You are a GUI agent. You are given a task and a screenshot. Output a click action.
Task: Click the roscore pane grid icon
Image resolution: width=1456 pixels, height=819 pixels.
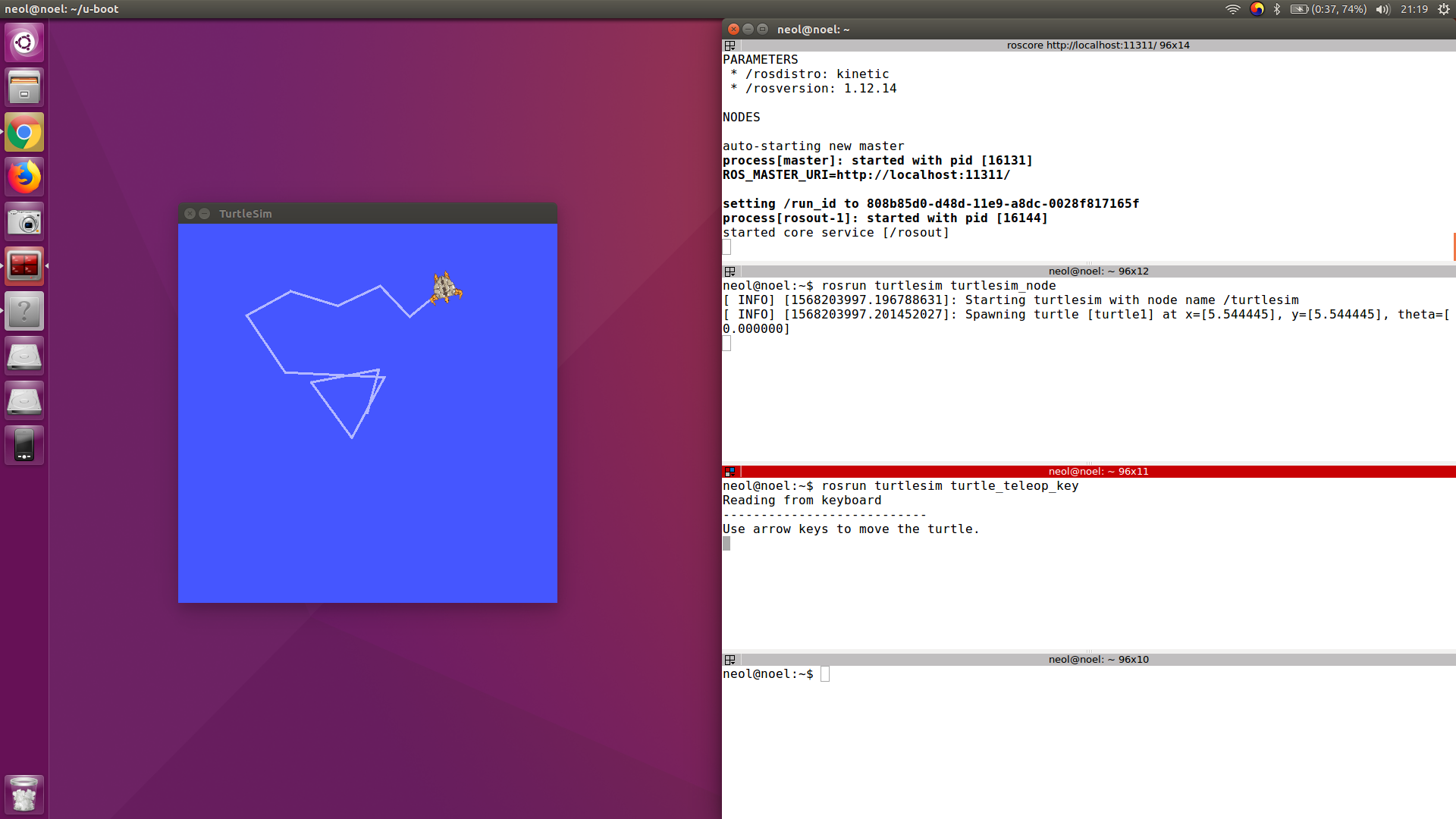730,45
